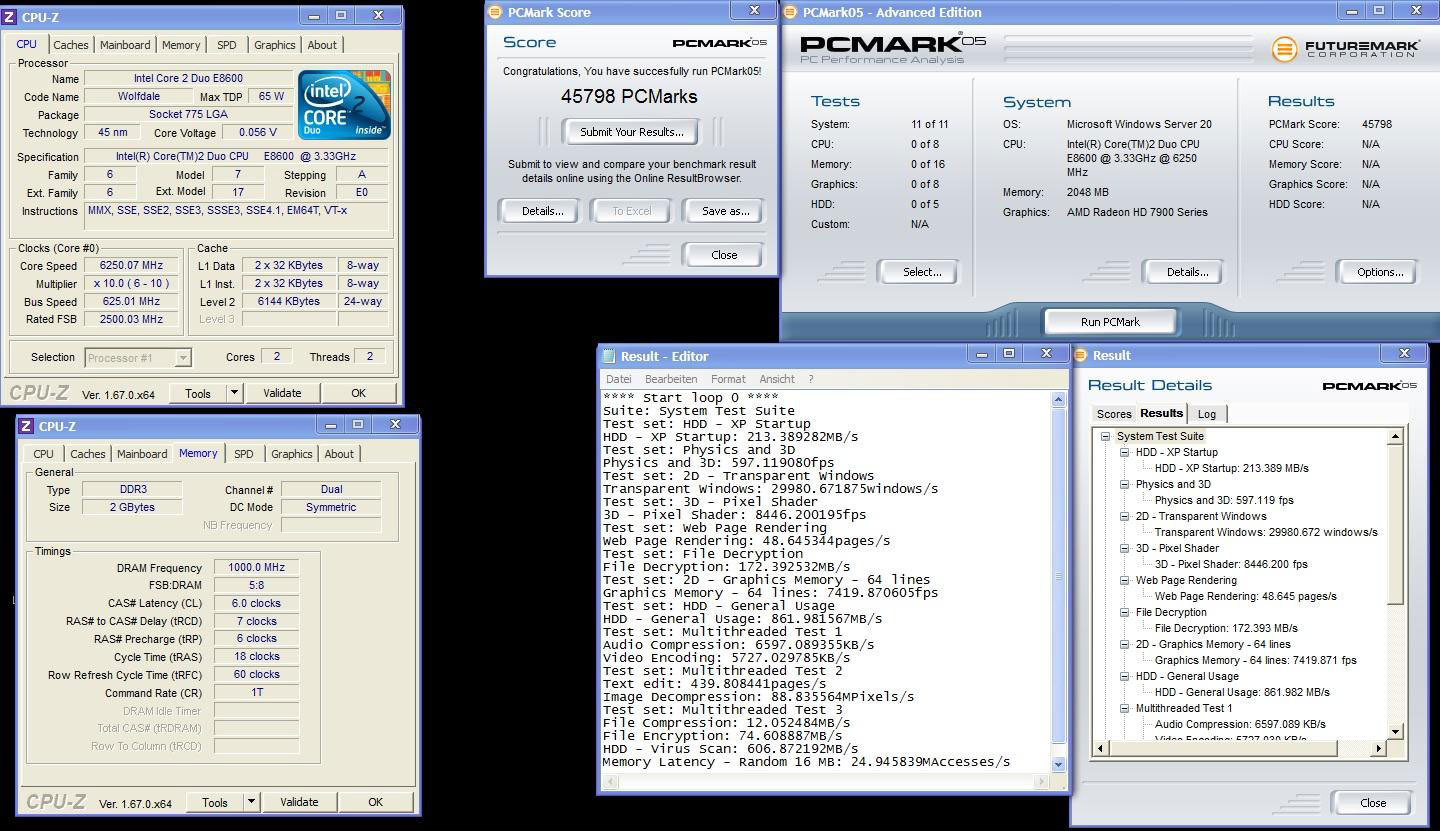Open the Datei menu in Editor
Viewport: 1440px width, 831px height.
pos(619,379)
